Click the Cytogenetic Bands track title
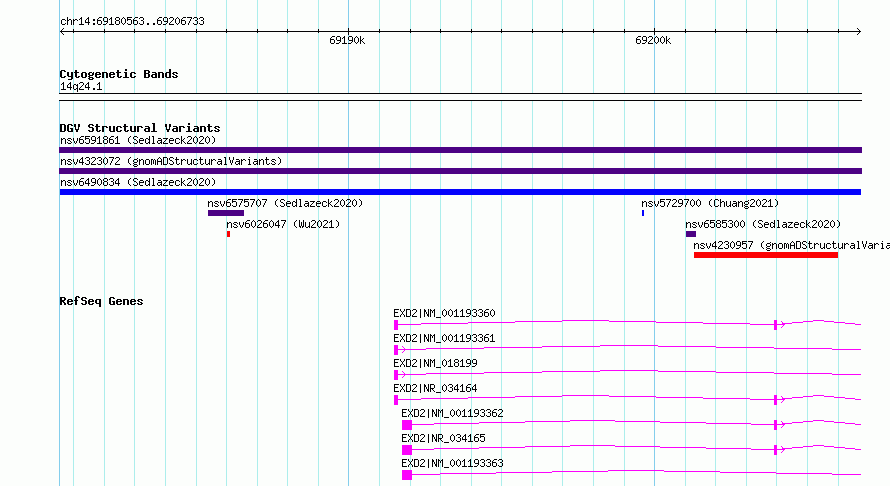This screenshot has width=890, height=486. [x=119, y=74]
